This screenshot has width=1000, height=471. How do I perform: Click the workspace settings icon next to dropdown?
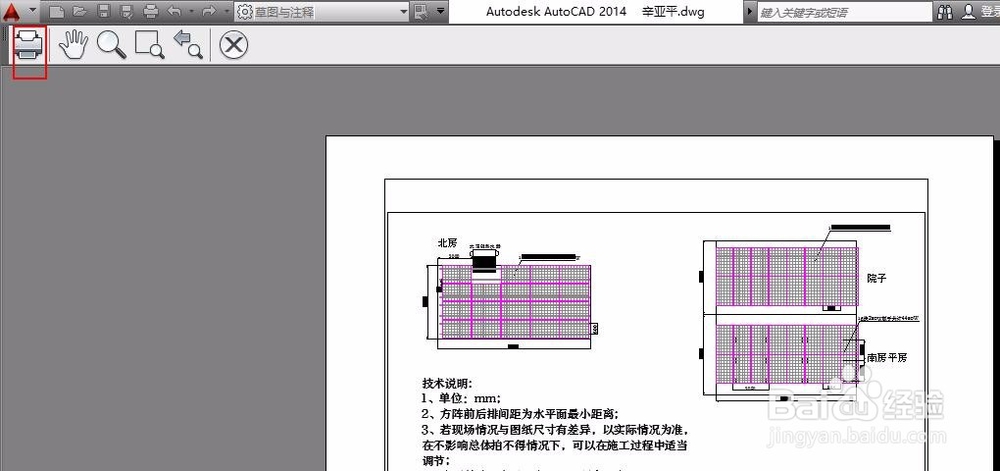420,11
